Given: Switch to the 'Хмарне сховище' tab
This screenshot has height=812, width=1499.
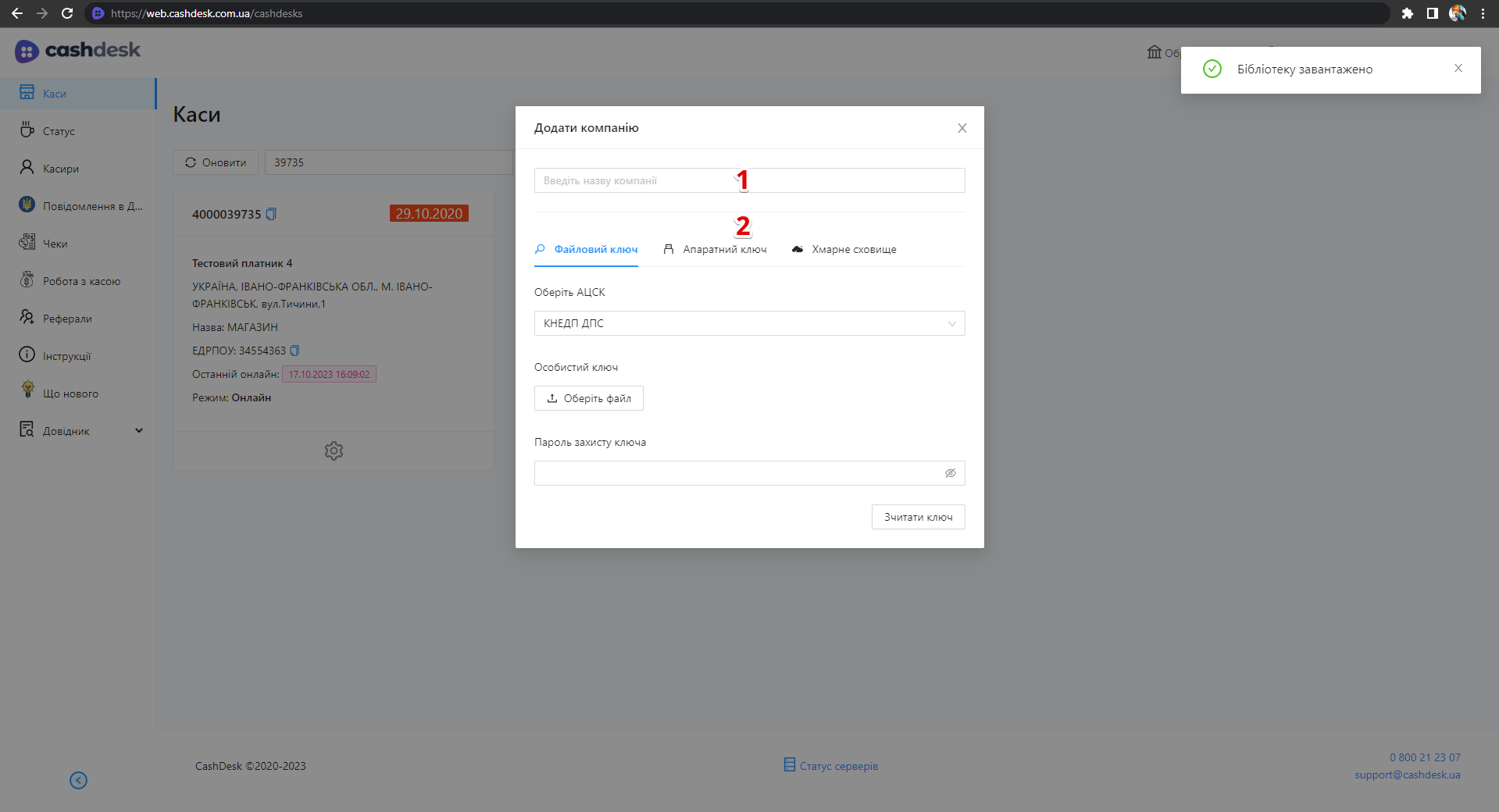Looking at the screenshot, I should click(844, 250).
